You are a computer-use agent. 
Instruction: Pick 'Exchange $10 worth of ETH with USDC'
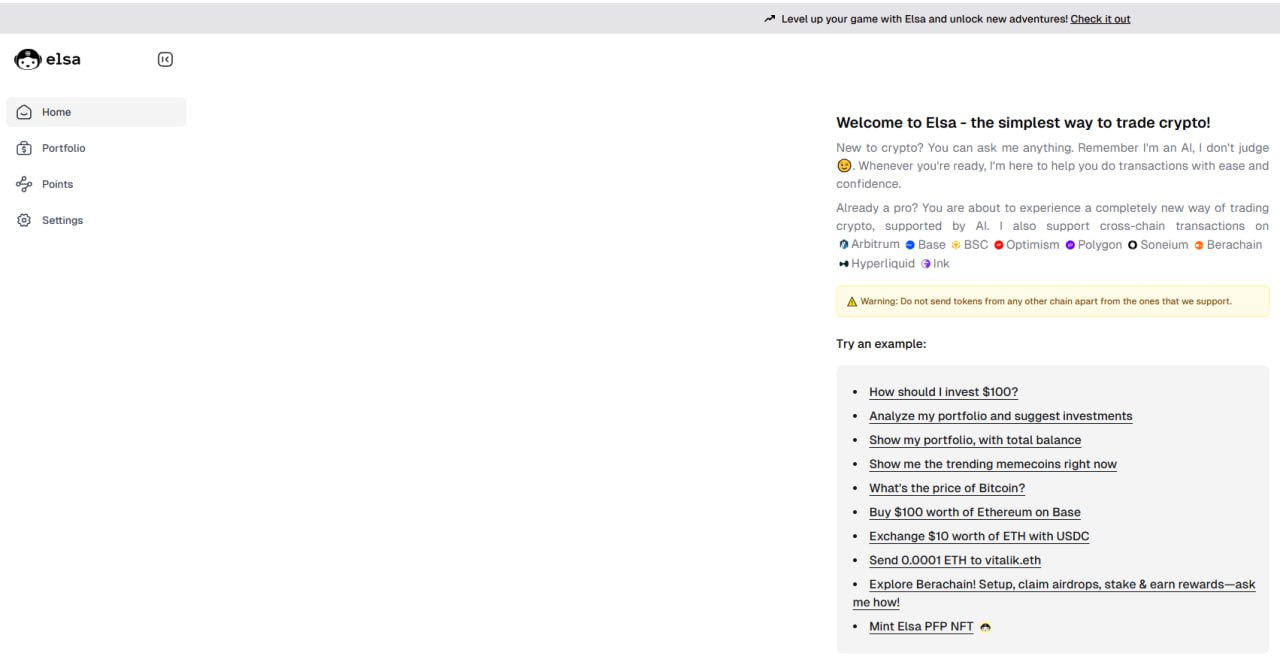click(979, 536)
